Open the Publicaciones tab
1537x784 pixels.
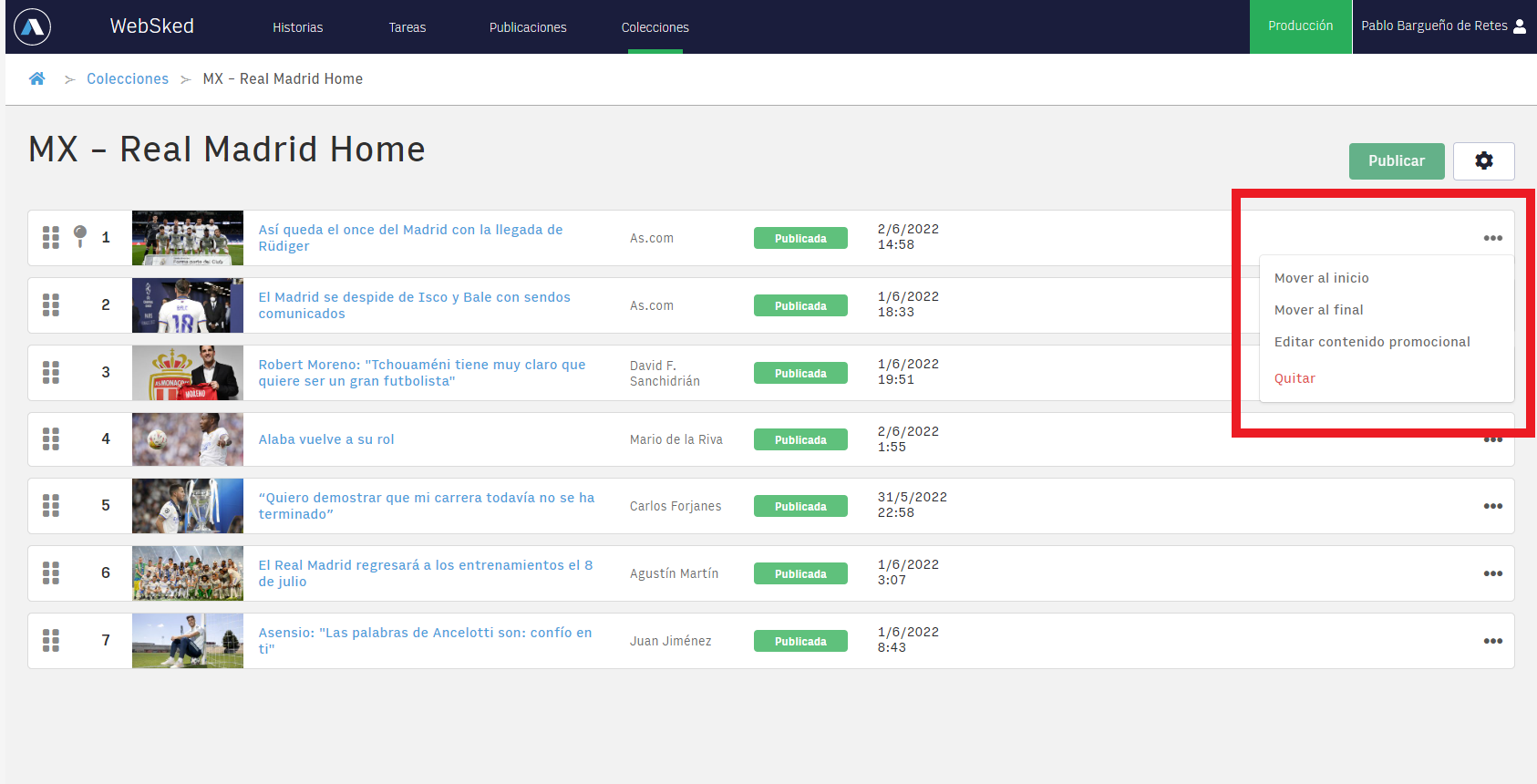click(528, 27)
